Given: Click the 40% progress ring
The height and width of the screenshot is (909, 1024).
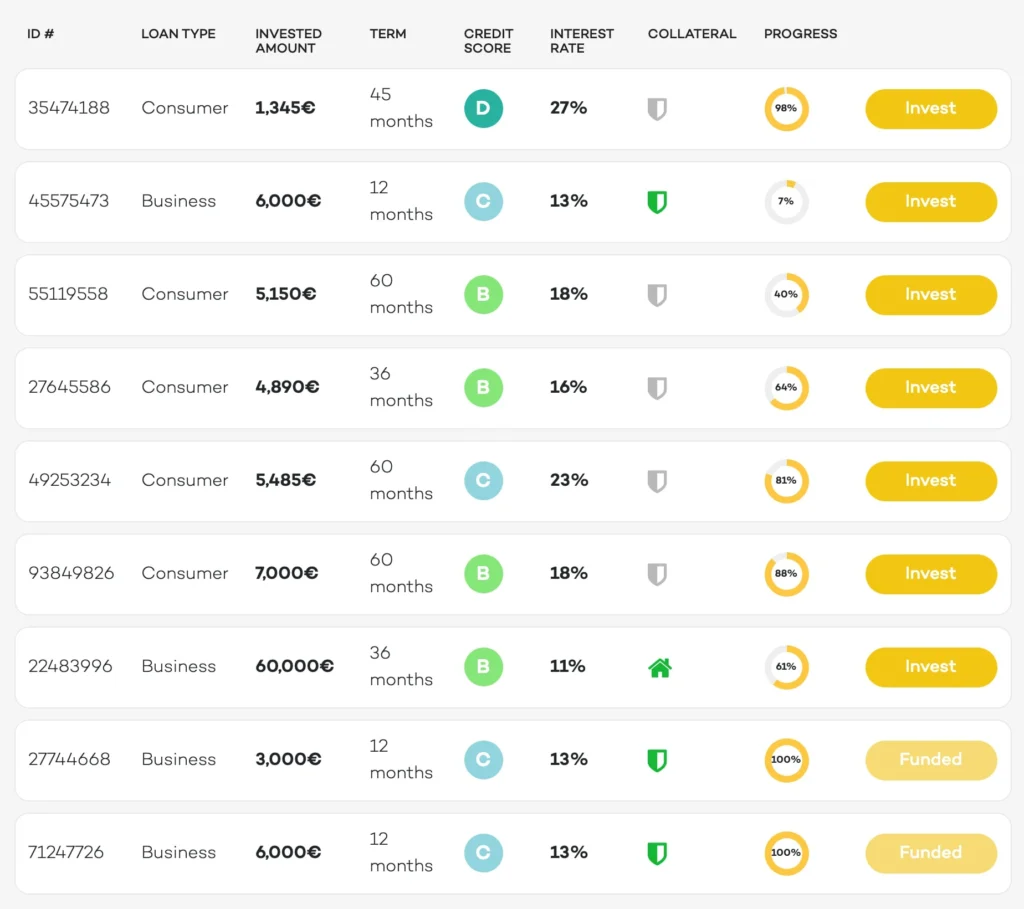Looking at the screenshot, I should tap(786, 295).
